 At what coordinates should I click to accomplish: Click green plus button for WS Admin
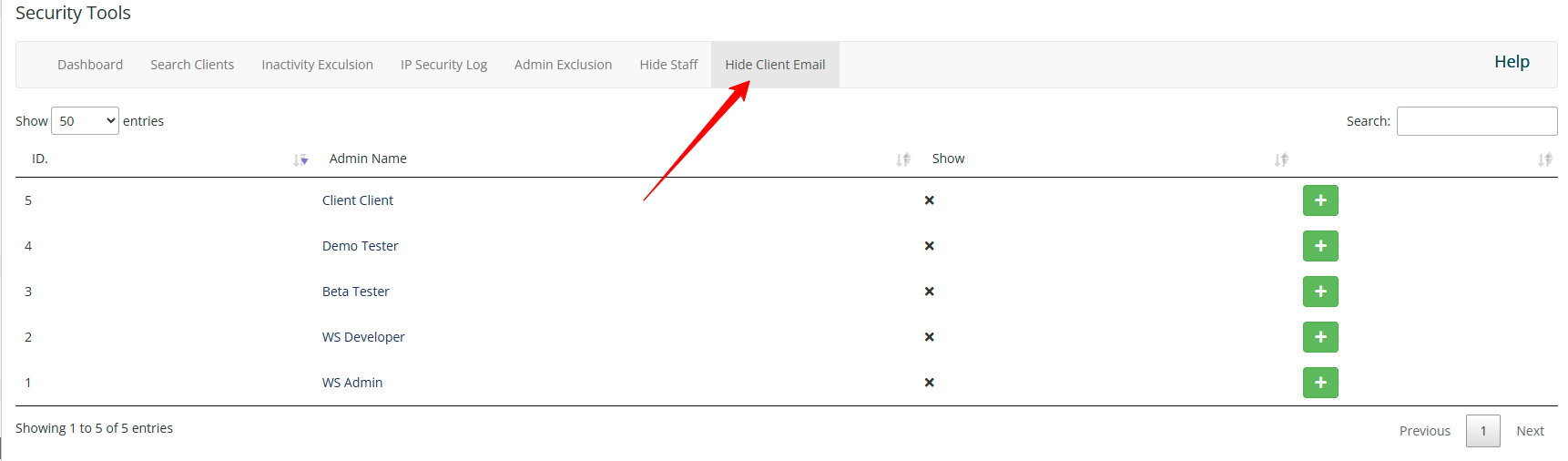pyautogui.click(x=1320, y=383)
